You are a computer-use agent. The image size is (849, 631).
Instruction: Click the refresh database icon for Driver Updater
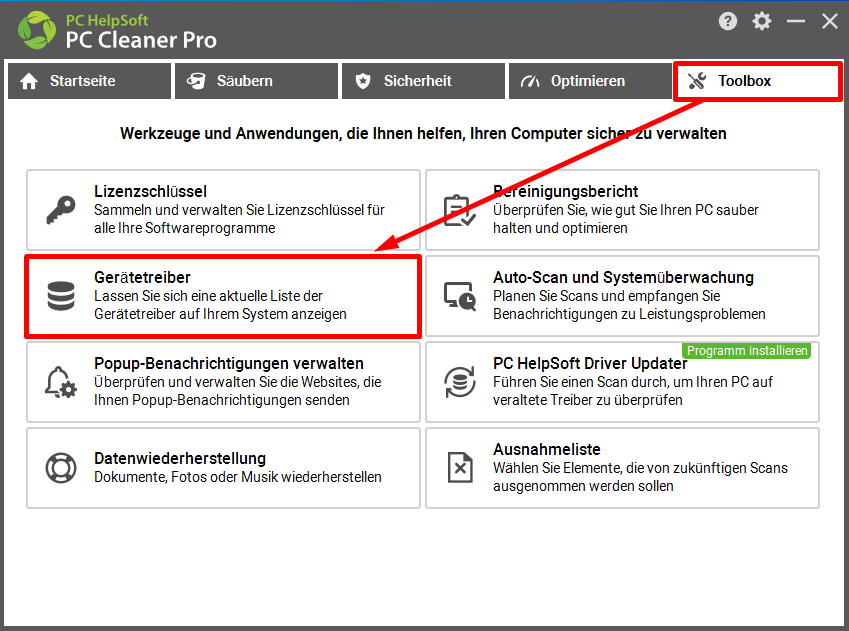point(460,382)
